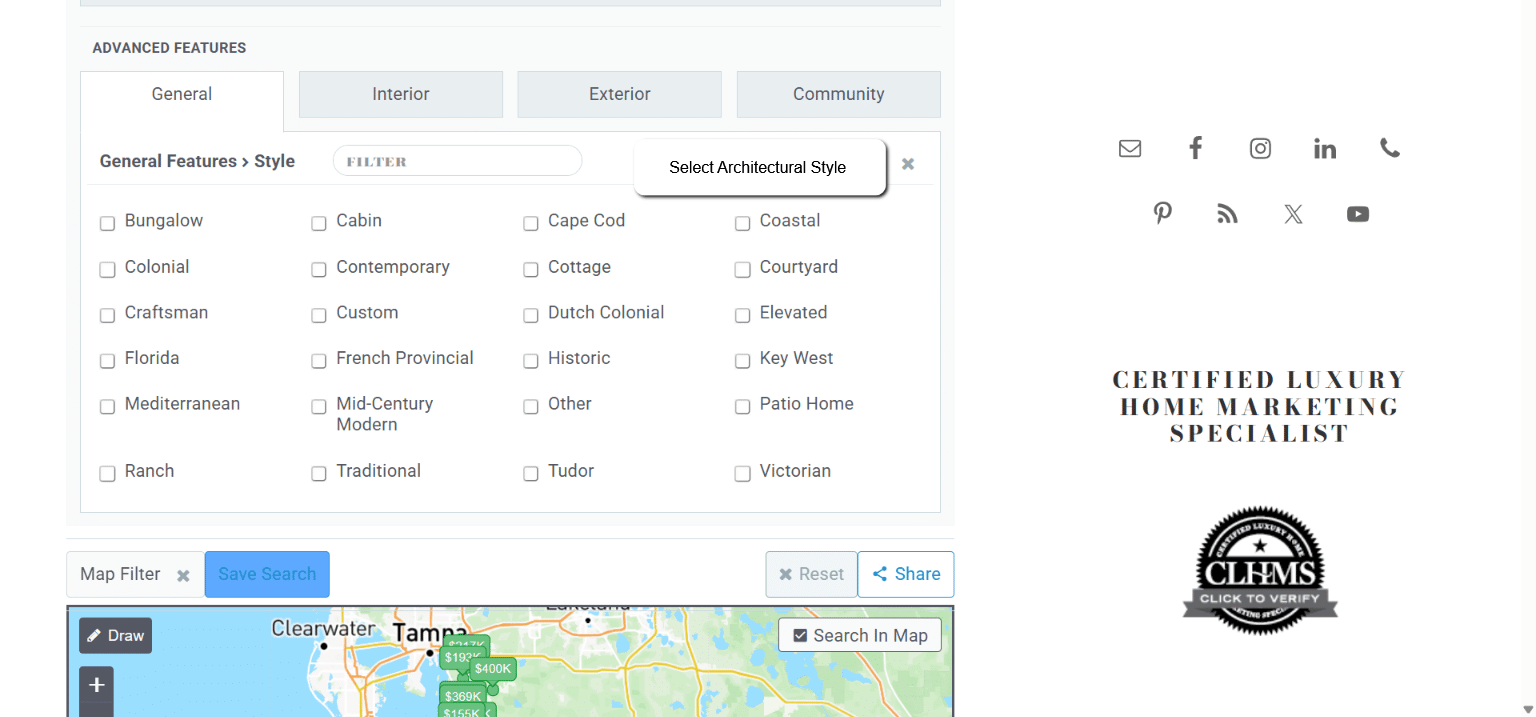The image size is (1536, 717).
Task: Check the Bungalow style checkbox
Action: [x=107, y=223]
